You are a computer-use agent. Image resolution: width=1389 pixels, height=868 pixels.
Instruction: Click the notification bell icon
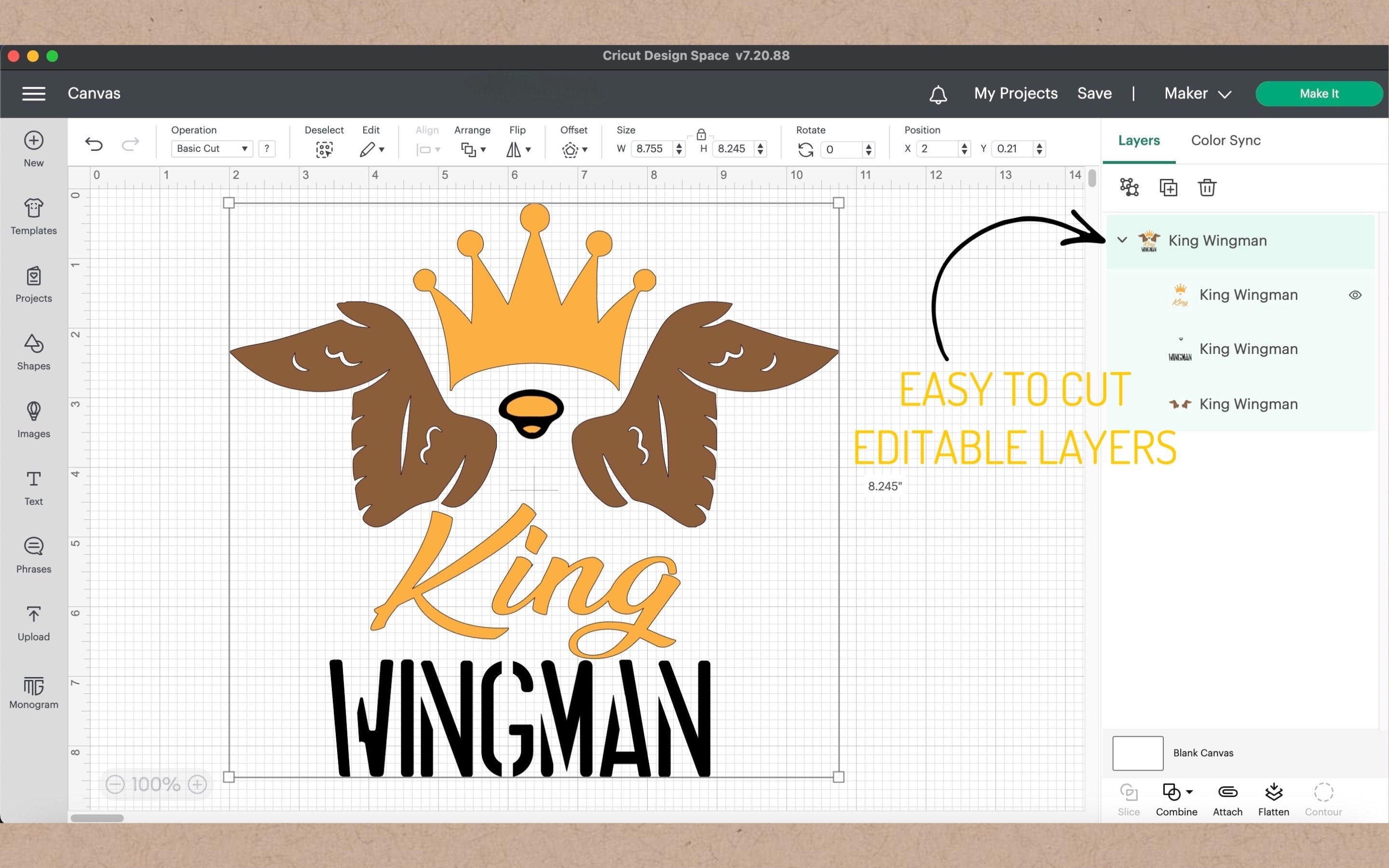[938, 94]
